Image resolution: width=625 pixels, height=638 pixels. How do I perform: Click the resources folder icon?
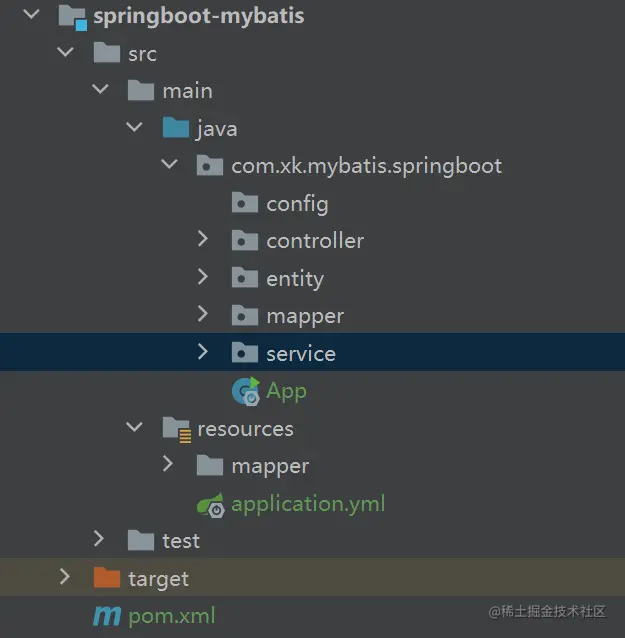point(176,429)
